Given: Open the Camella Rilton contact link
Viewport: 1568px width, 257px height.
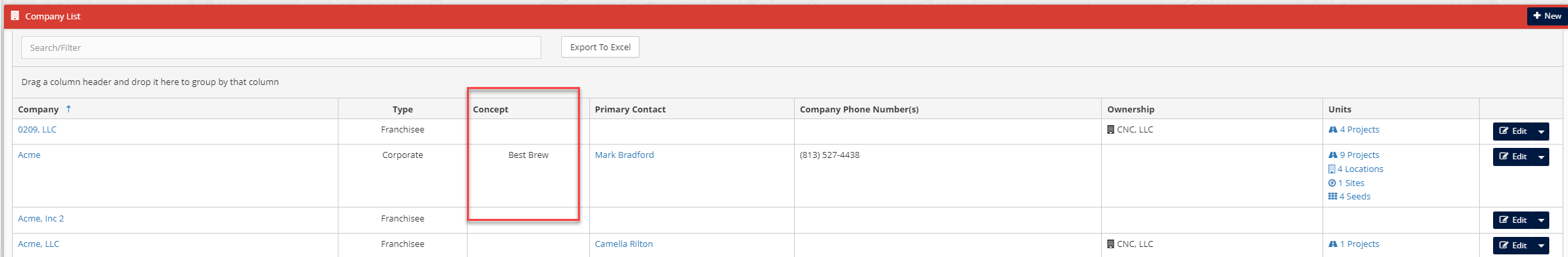Looking at the screenshot, I should tap(623, 244).
